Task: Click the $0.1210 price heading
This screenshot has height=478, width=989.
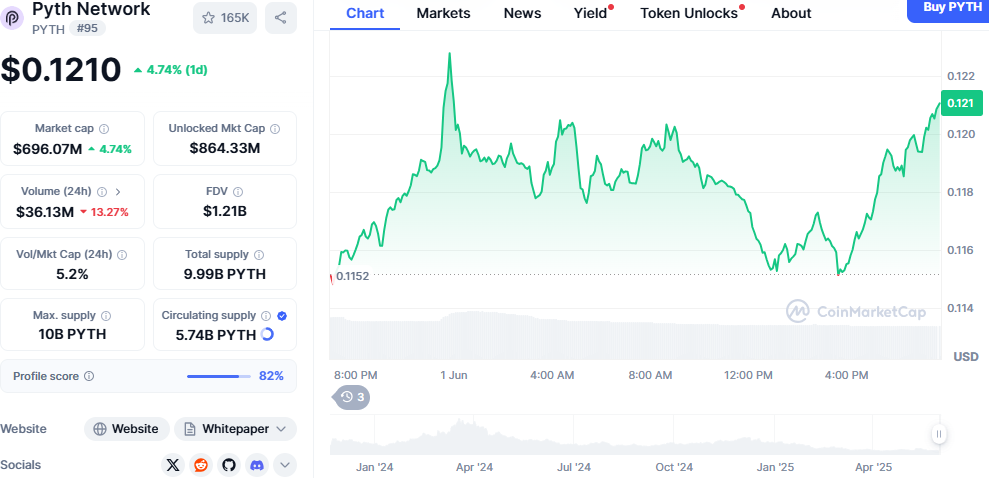Action: (61, 69)
